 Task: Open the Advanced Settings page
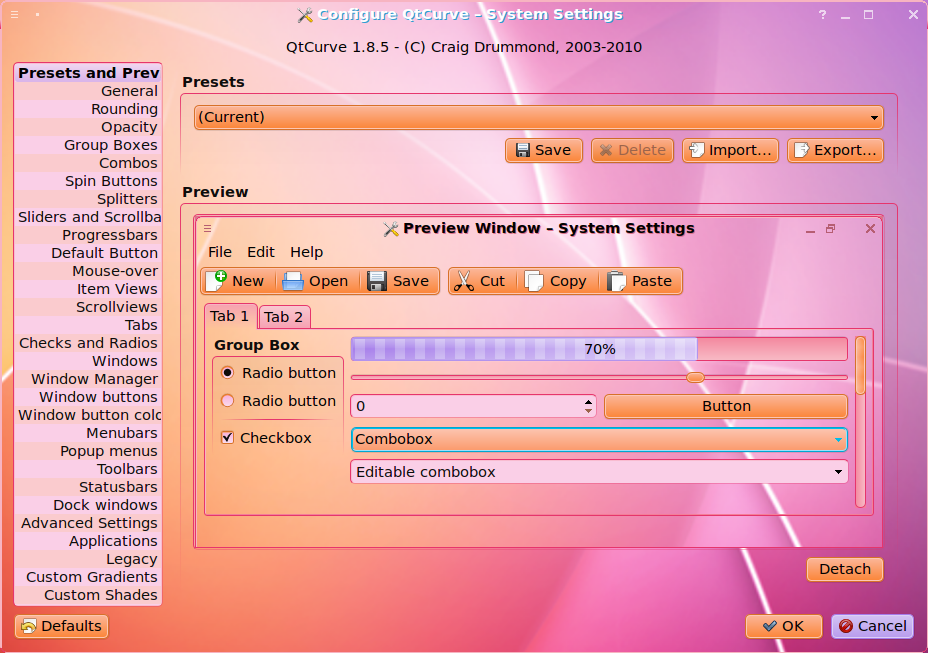tap(88, 523)
